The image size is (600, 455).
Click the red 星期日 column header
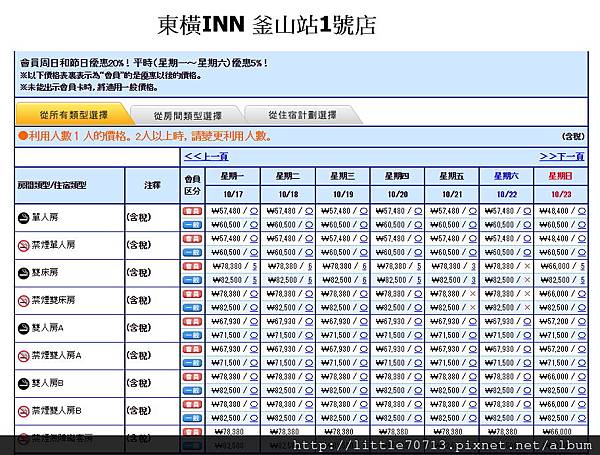(x=561, y=176)
